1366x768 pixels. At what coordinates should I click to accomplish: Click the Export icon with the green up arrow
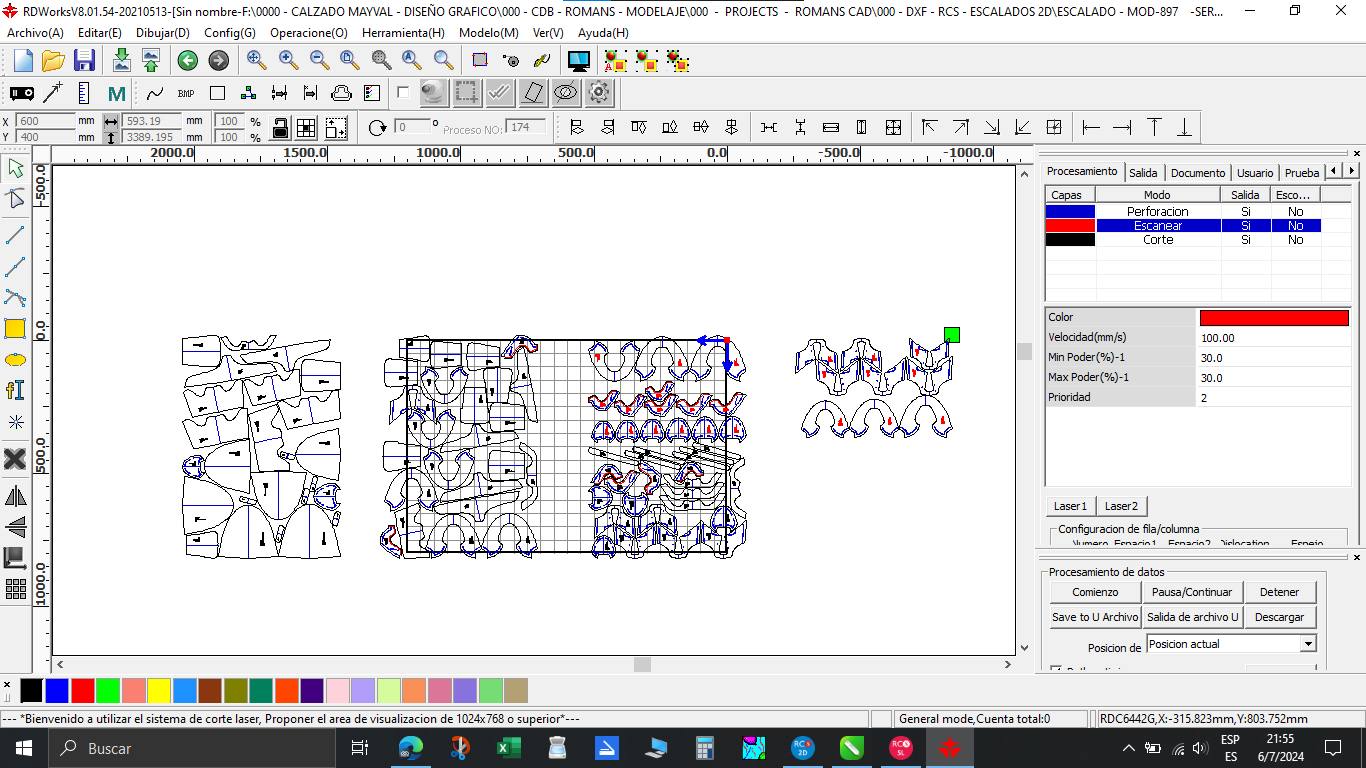click(x=151, y=61)
